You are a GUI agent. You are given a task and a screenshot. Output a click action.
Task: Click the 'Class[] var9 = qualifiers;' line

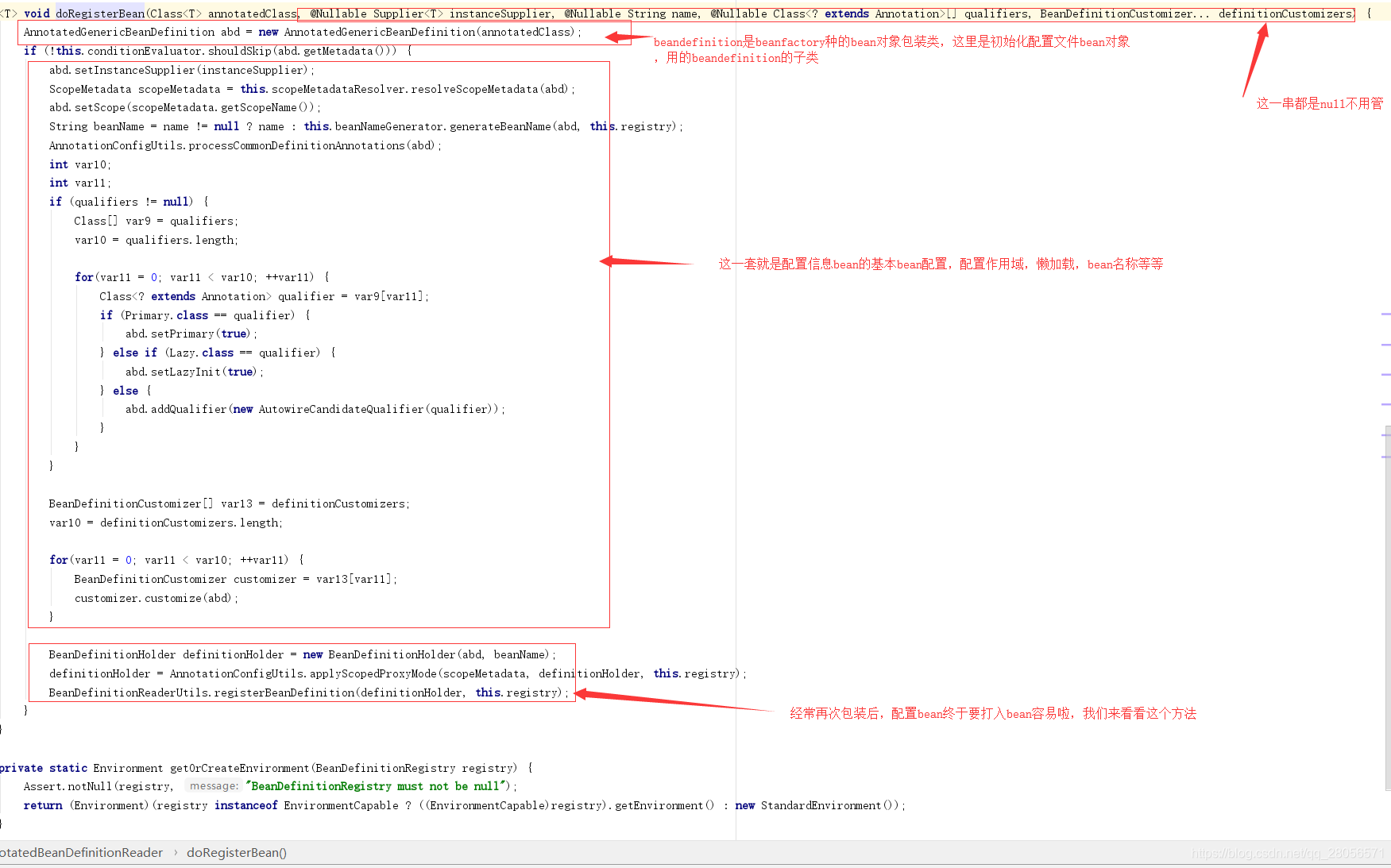156,221
